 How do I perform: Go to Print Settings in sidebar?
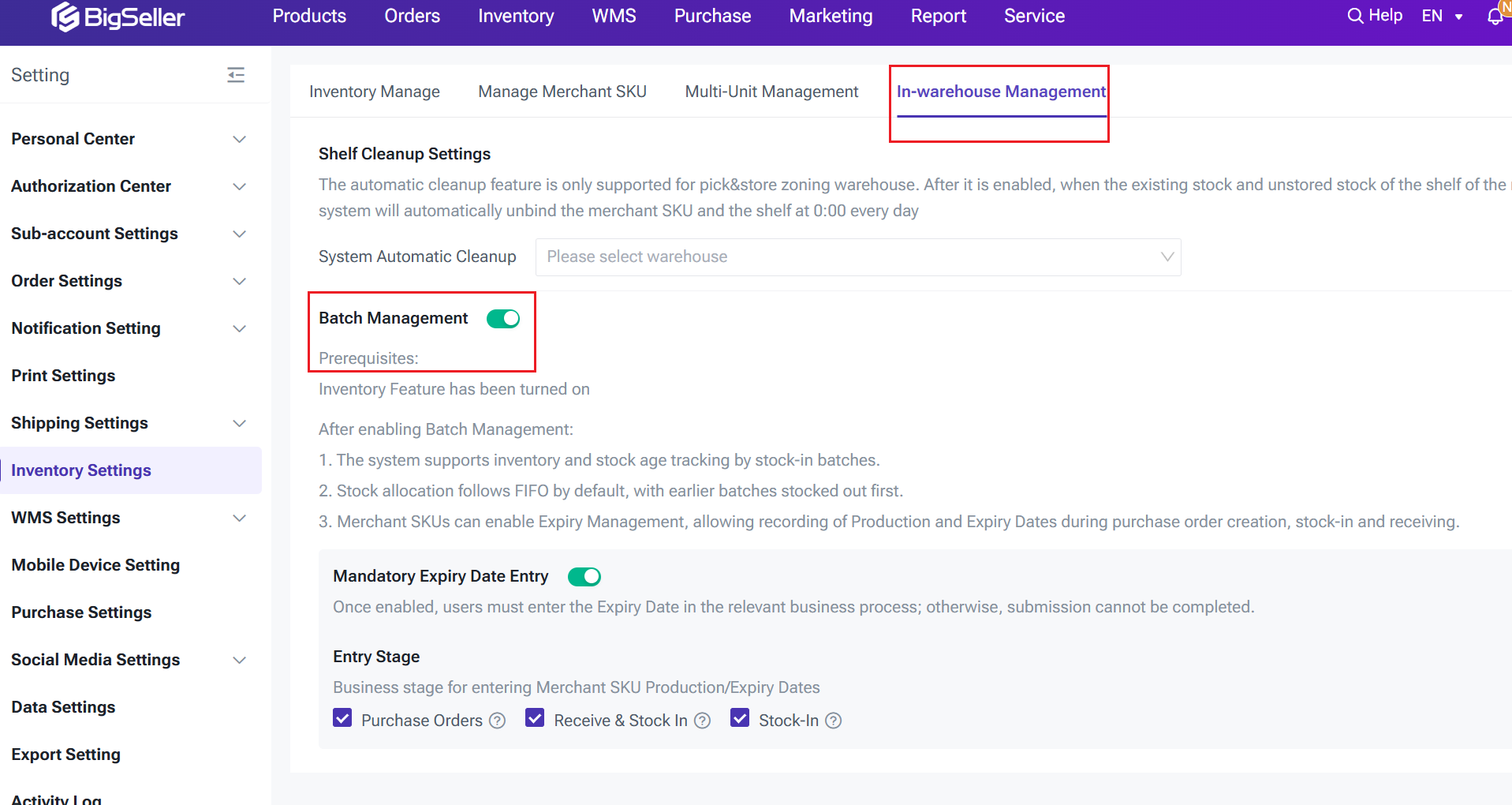[x=63, y=376]
